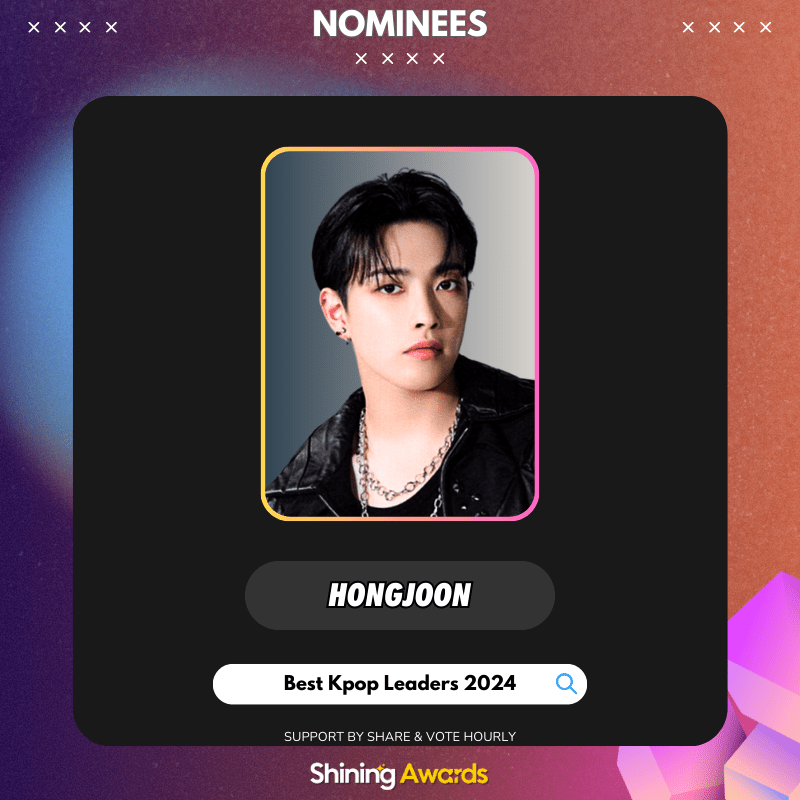Click the Best Kpop Leaders 2024 search field
The height and width of the screenshot is (800, 800).
click(x=399, y=684)
